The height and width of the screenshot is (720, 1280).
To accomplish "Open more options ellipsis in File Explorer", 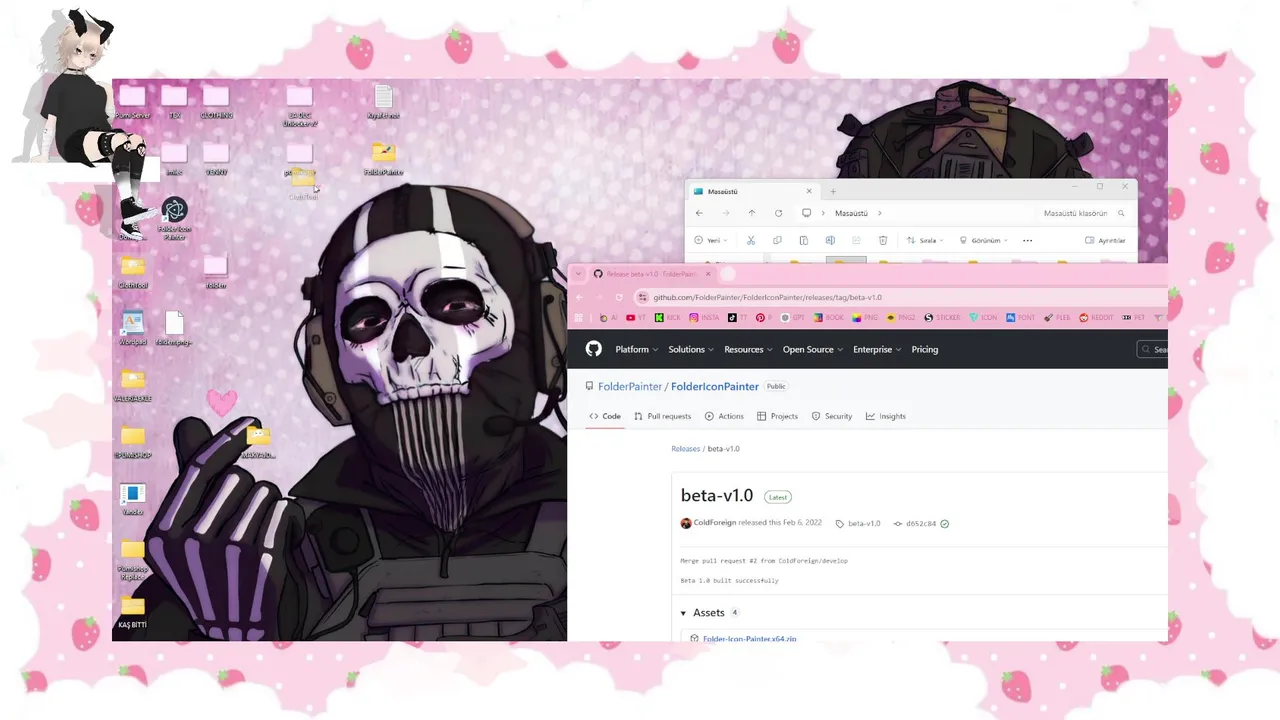I will [1027, 240].
